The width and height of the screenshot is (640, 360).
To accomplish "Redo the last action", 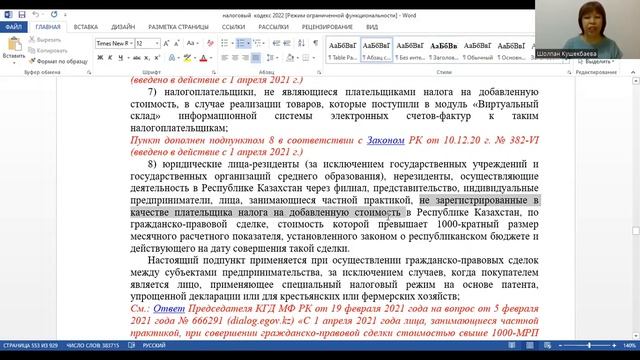I will [54, 15].
